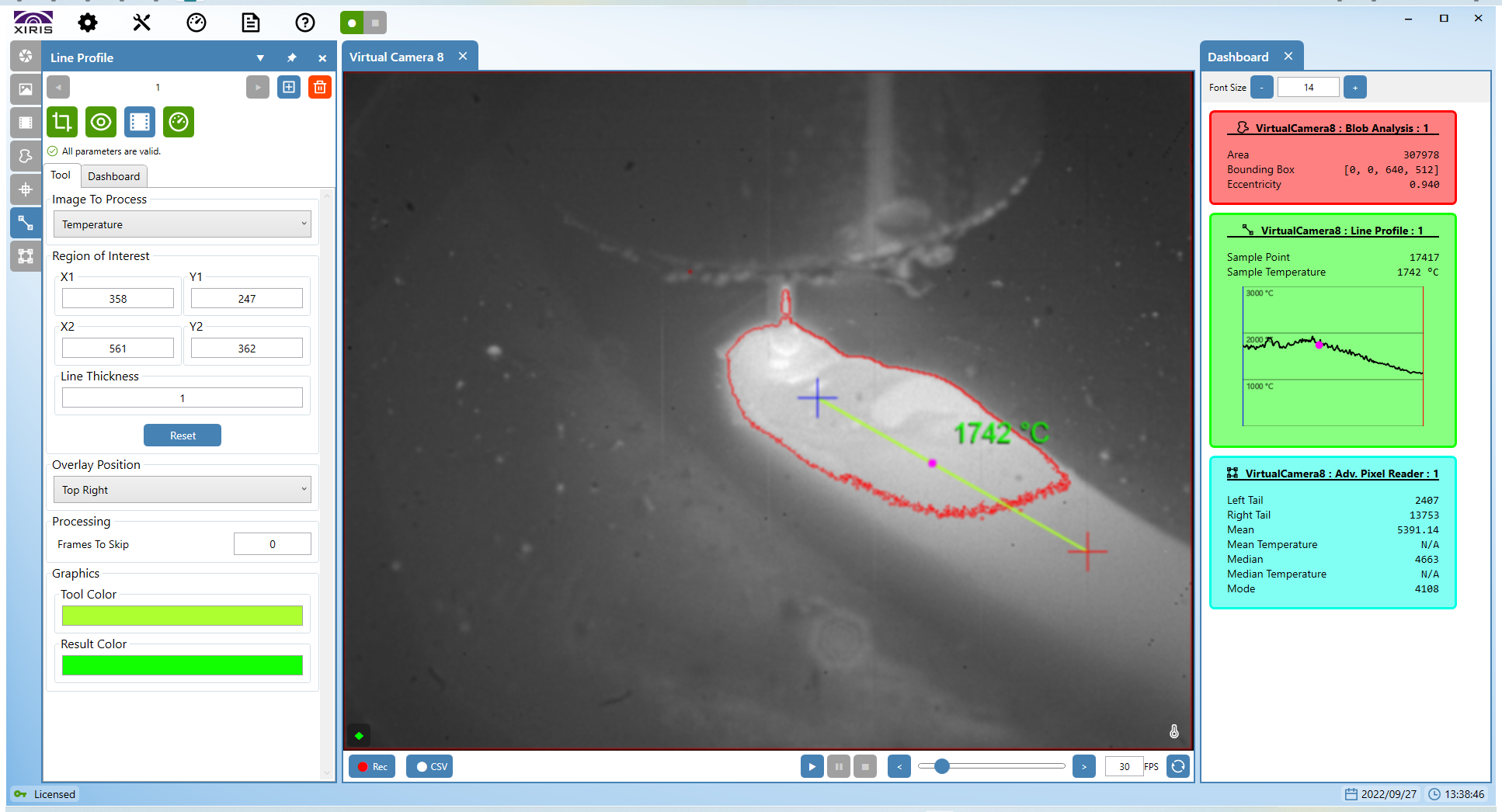Open the tools wrench icon in top toolbar
Screen dimensions: 1502x812
point(141,23)
